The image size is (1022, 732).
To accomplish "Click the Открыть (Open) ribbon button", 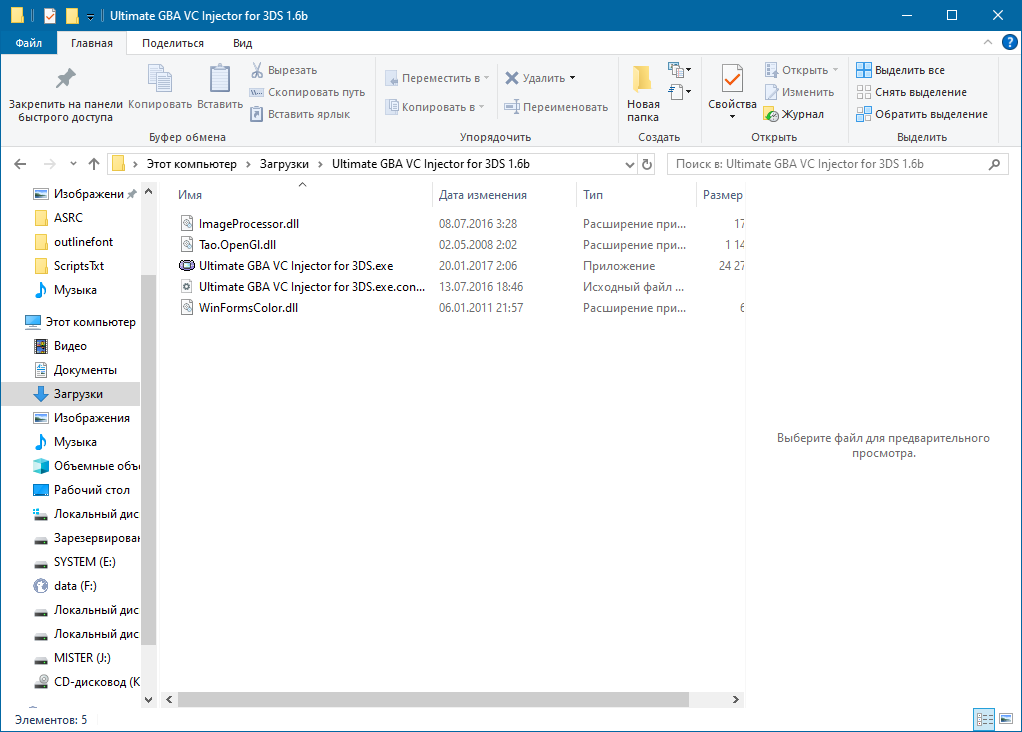I will [801, 70].
